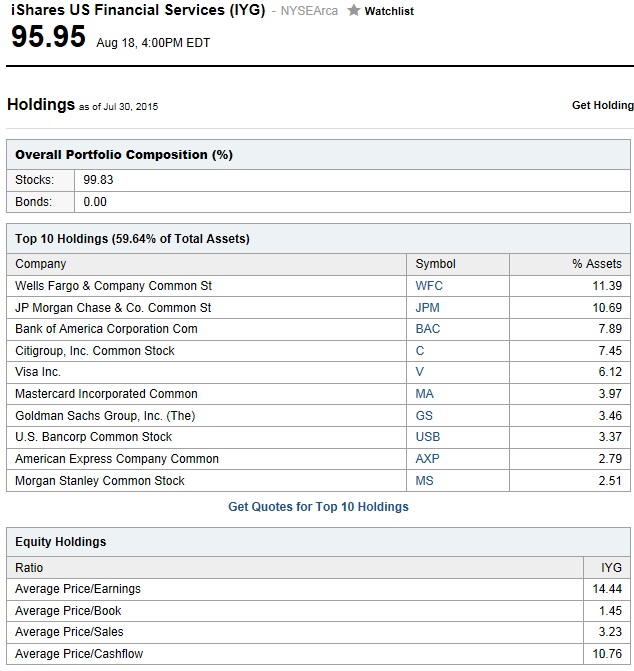
Task: Click Bank of America Corporation Com
Action: point(106,329)
